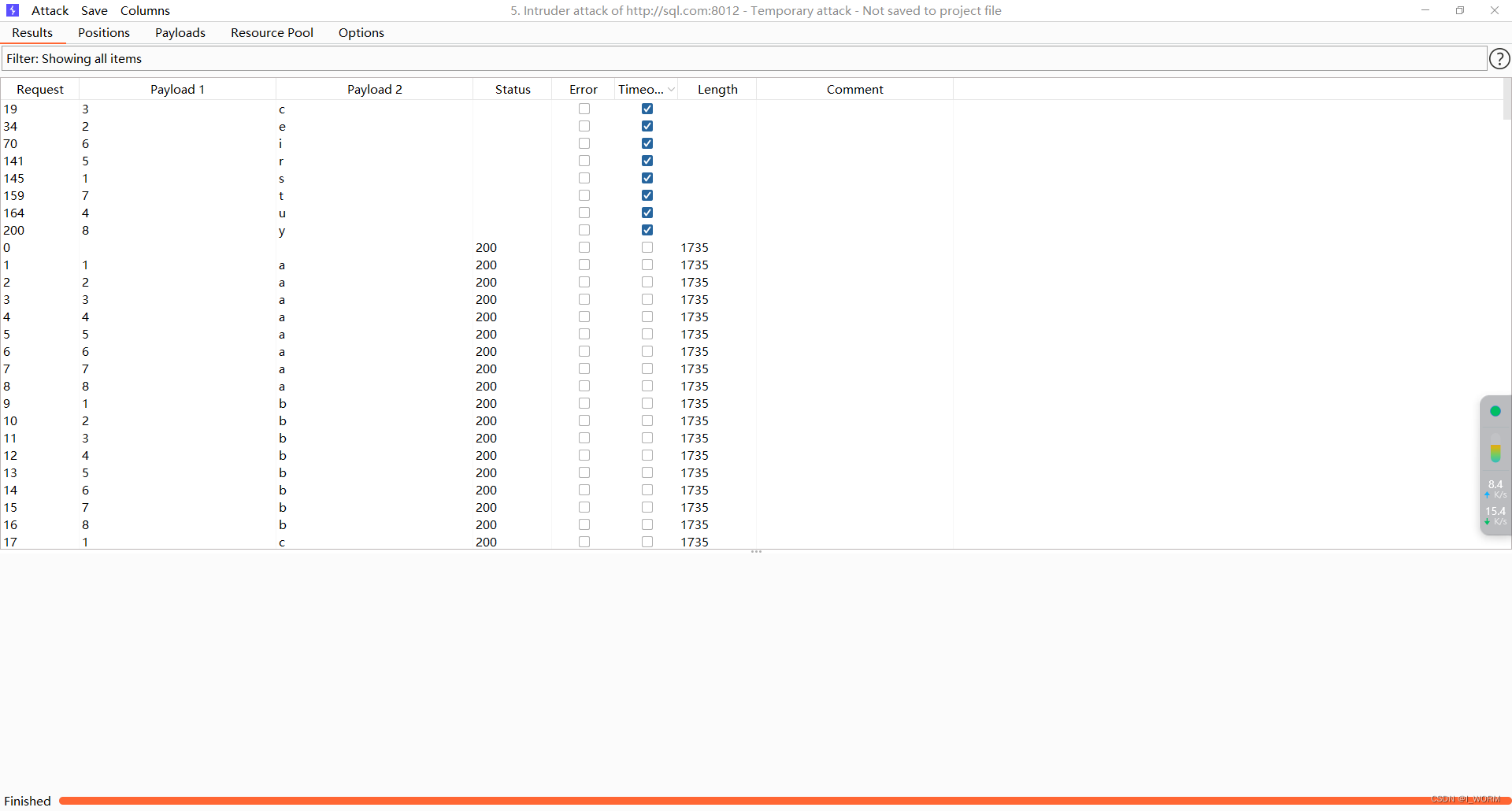Open the Attack menu

(x=50, y=10)
